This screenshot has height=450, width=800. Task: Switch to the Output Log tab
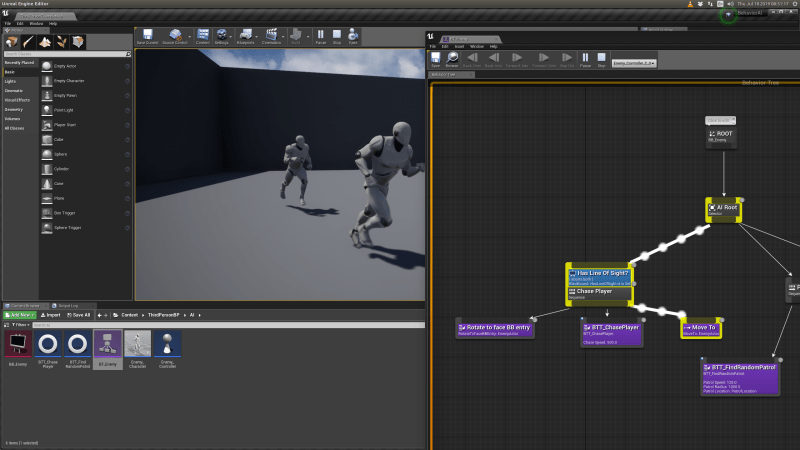click(x=65, y=305)
